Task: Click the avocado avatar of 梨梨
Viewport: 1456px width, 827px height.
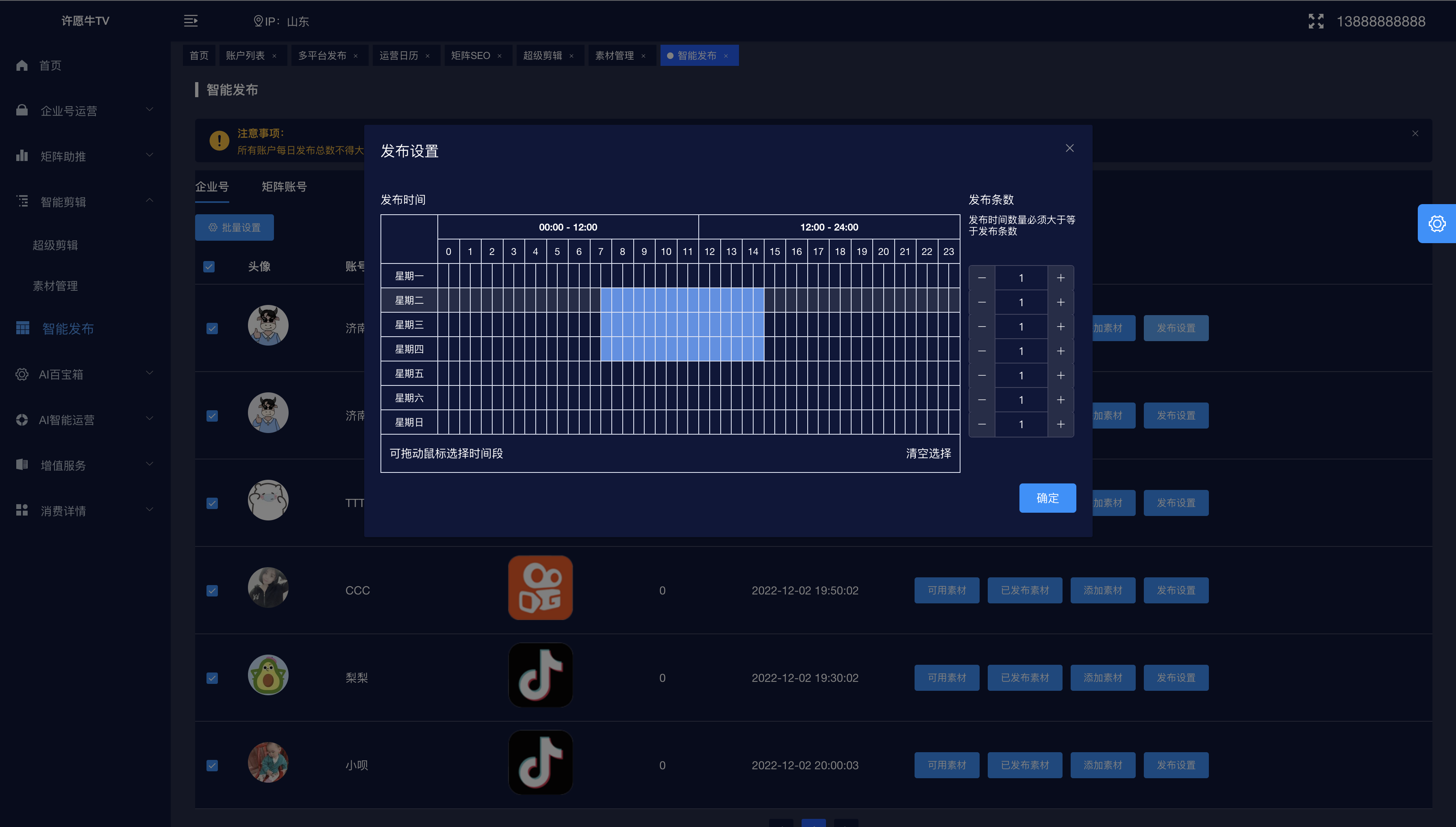Action: point(268,675)
